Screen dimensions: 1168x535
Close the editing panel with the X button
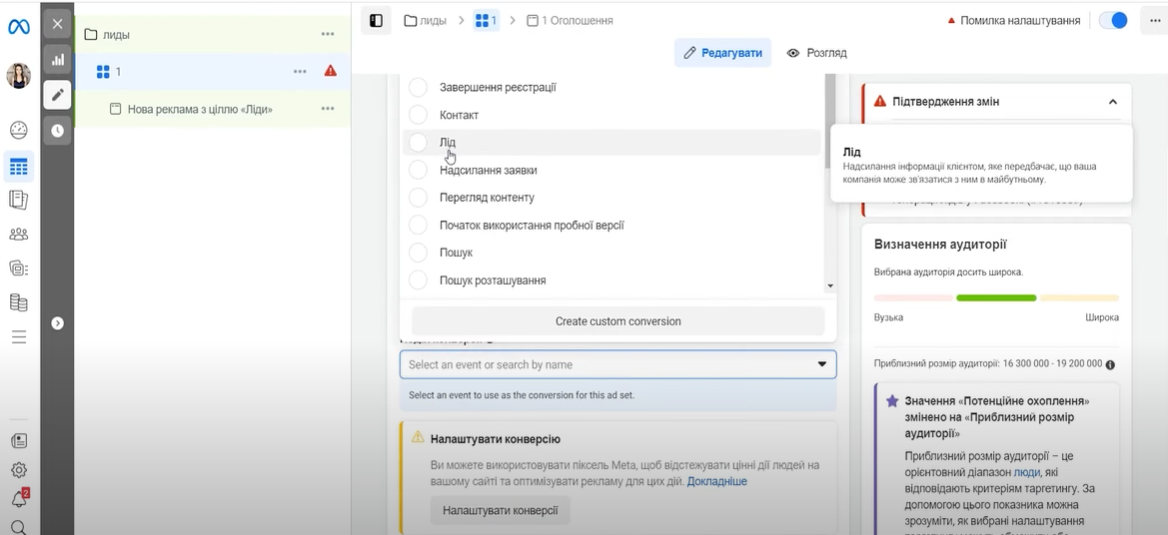[x=57, y=24]
